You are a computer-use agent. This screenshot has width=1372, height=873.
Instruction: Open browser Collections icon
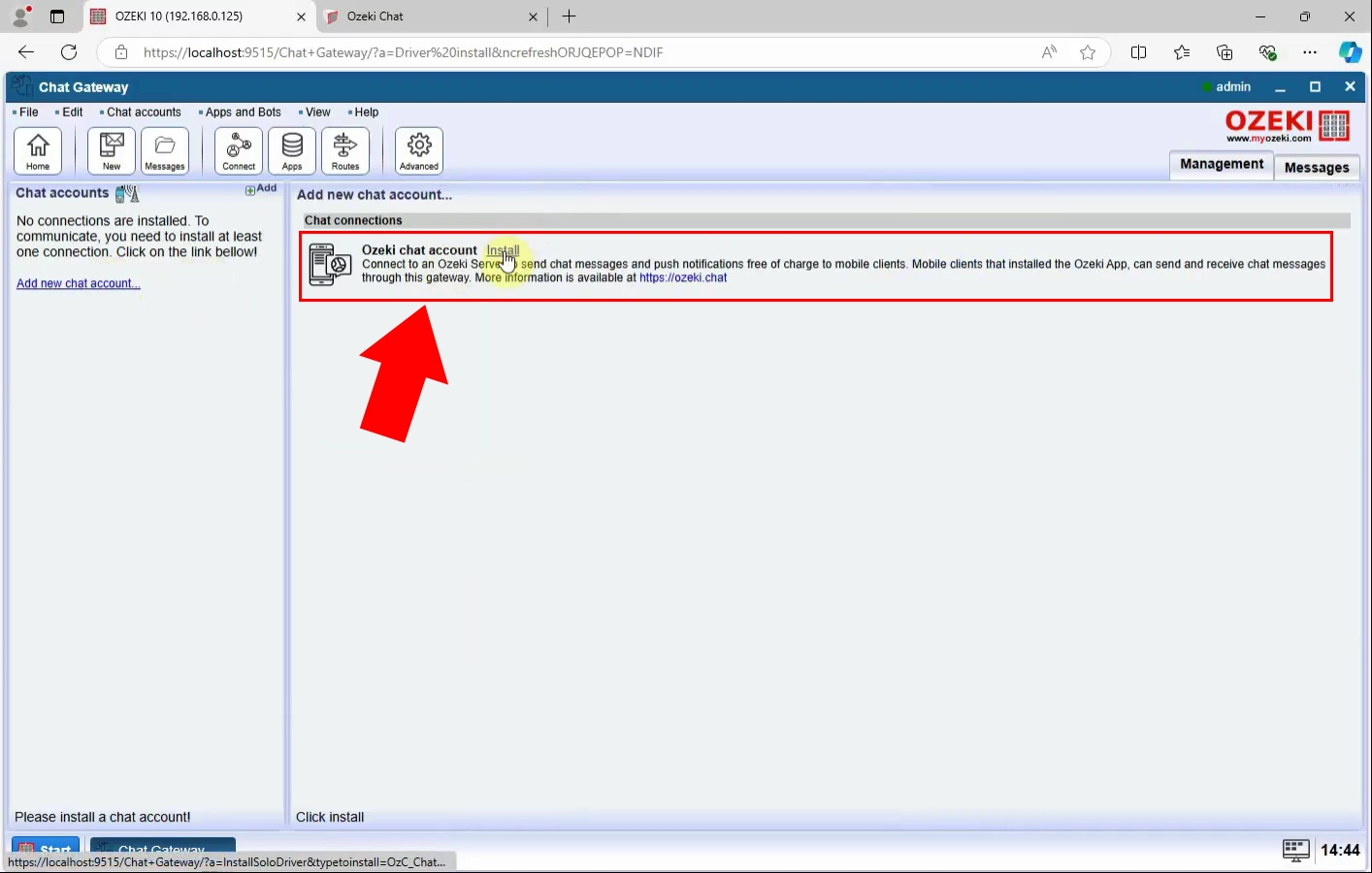coord(1225,52)
